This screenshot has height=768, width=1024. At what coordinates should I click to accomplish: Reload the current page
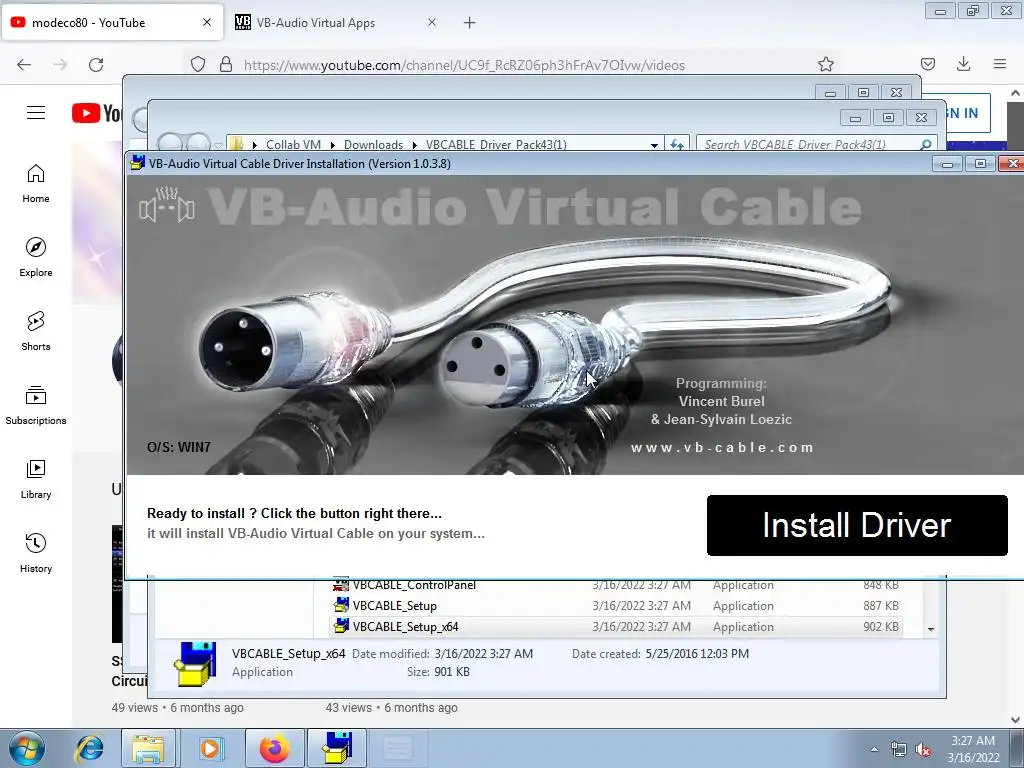point(96,65)
